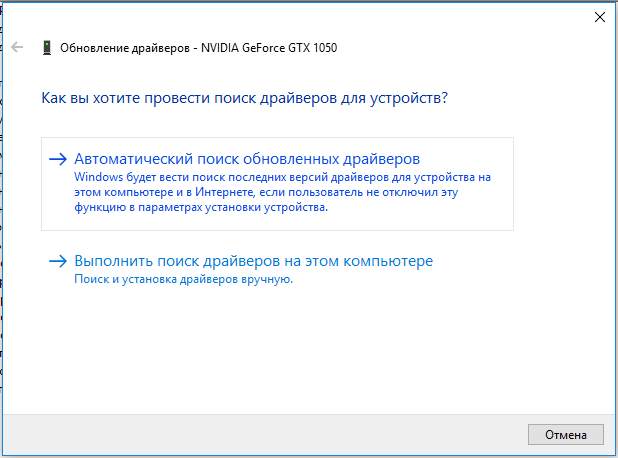Click the back arrow in dialog header
Viewport: 618px width, 458px height.
click(x=17, y=47)
